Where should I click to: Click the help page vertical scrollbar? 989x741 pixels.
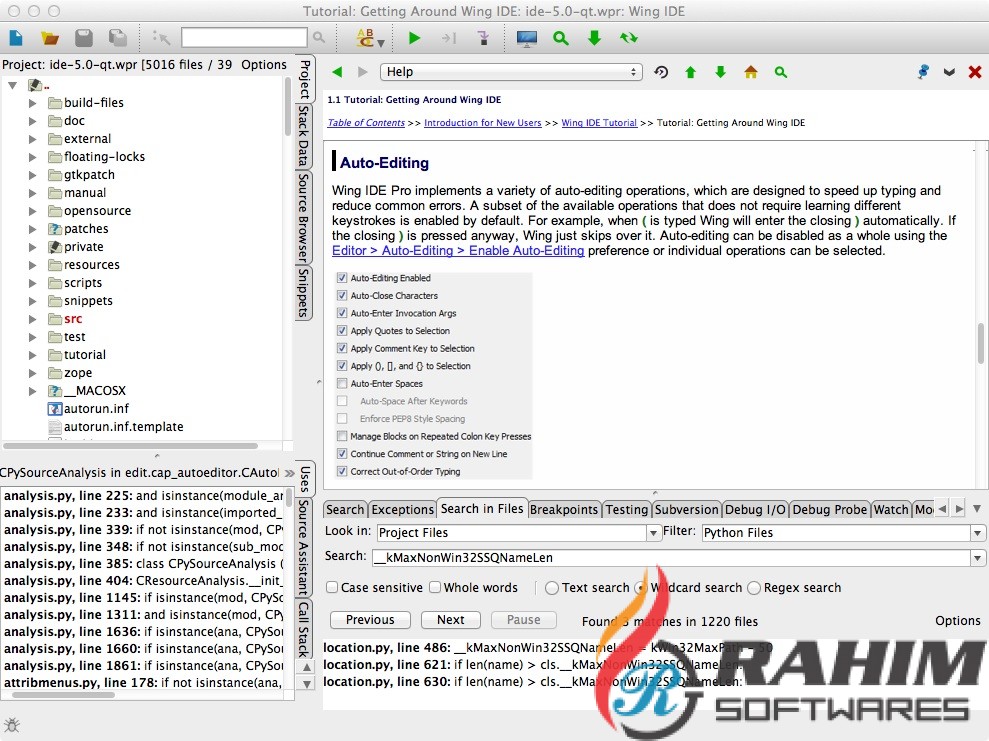pyautogui.click(x=981, y=342)
